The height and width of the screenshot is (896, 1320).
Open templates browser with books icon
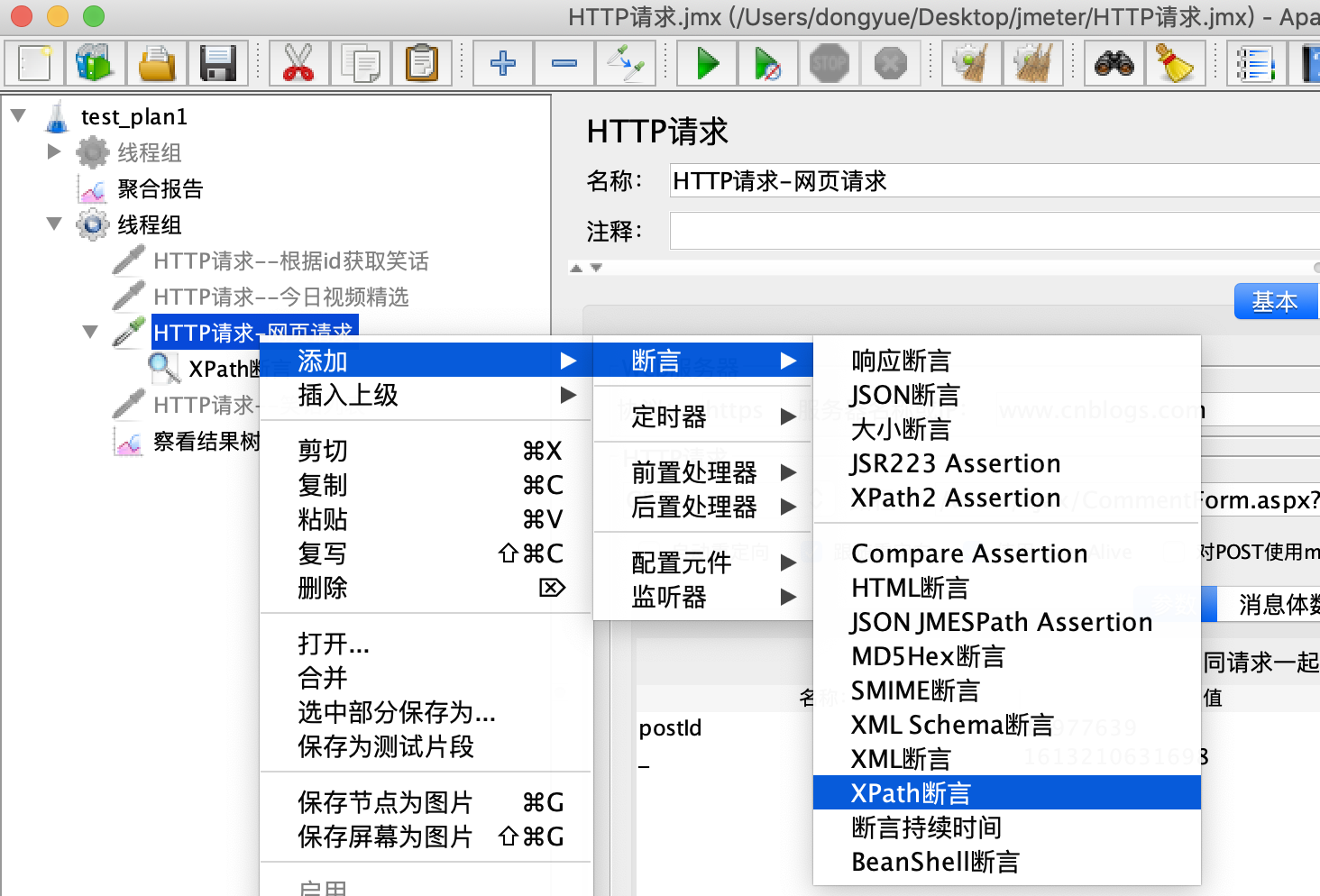(95, 63)
